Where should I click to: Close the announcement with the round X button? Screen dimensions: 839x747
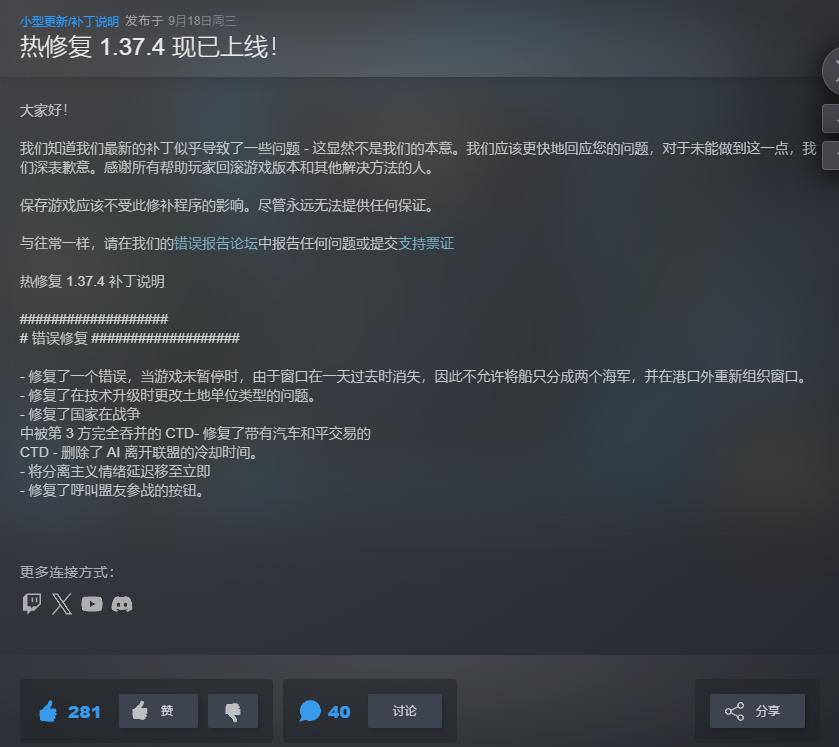[831, 71]
